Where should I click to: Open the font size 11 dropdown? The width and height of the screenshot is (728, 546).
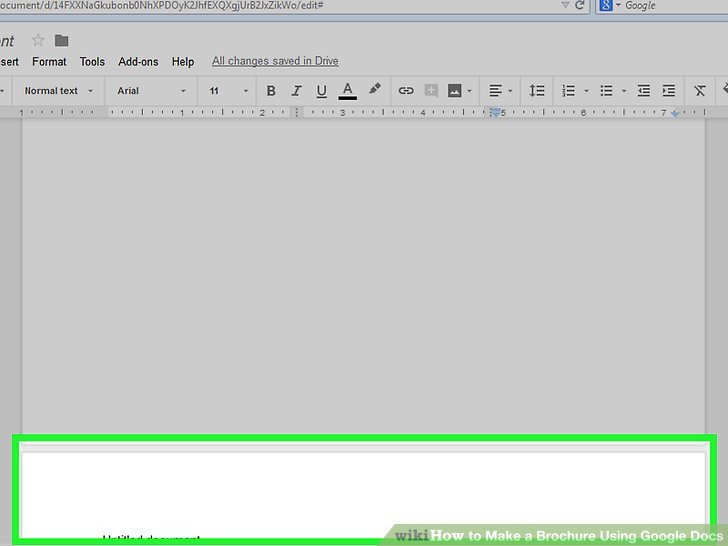[228, 91]
